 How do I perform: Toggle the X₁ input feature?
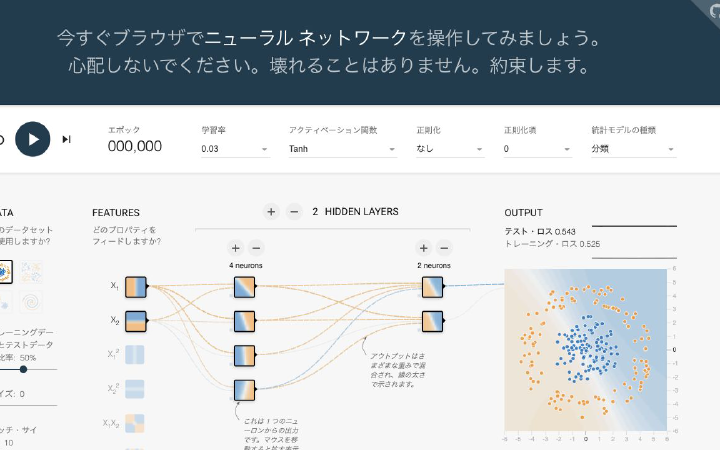(136, 287)
